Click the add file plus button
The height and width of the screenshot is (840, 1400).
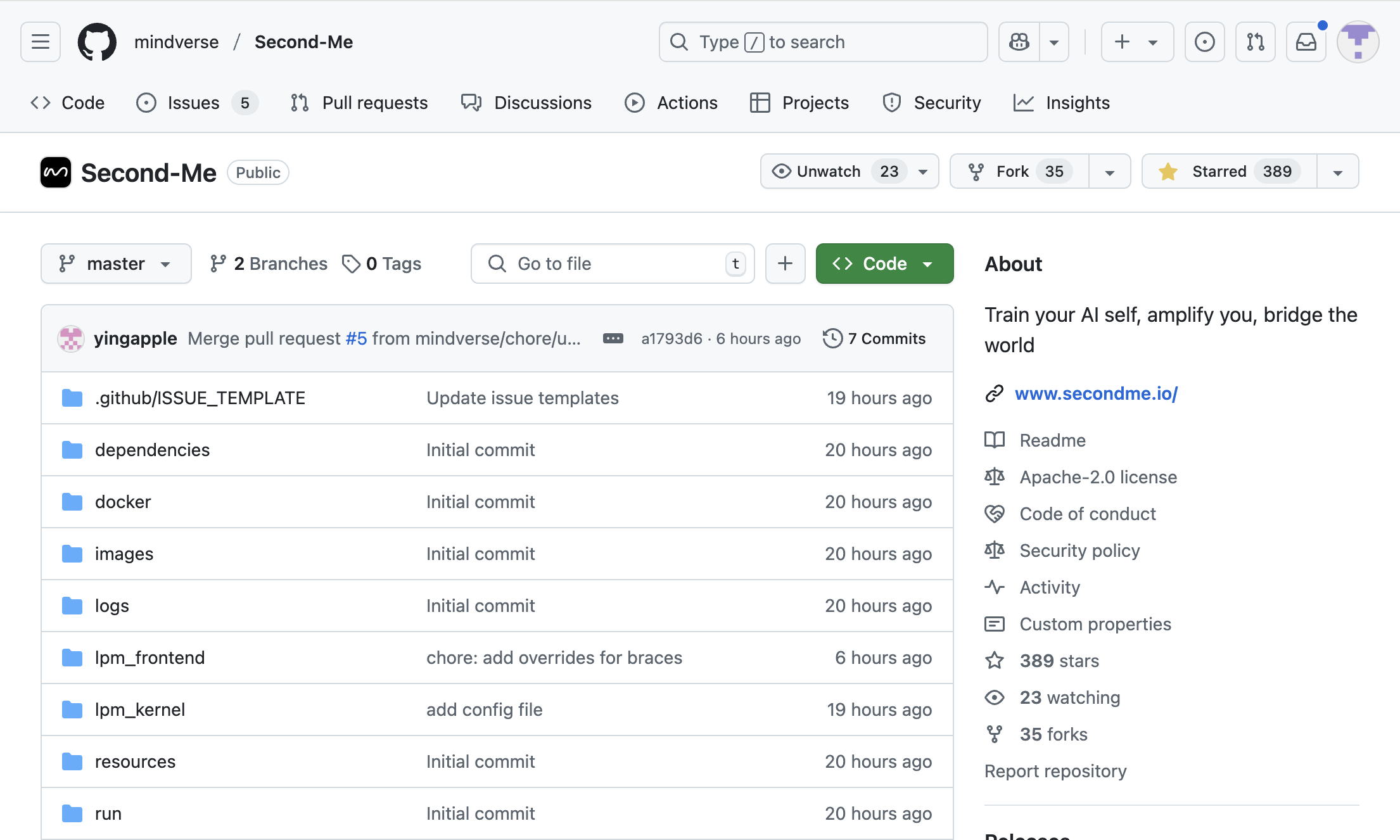tap(785, 264)
